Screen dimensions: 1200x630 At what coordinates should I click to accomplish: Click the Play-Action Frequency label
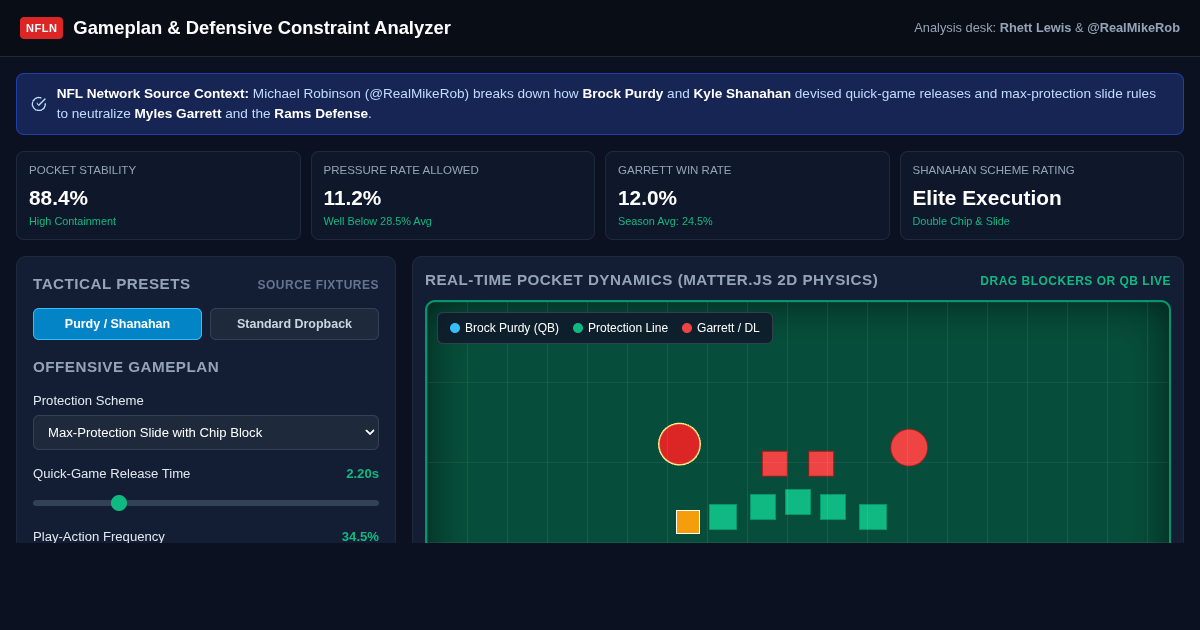[99, 537]
